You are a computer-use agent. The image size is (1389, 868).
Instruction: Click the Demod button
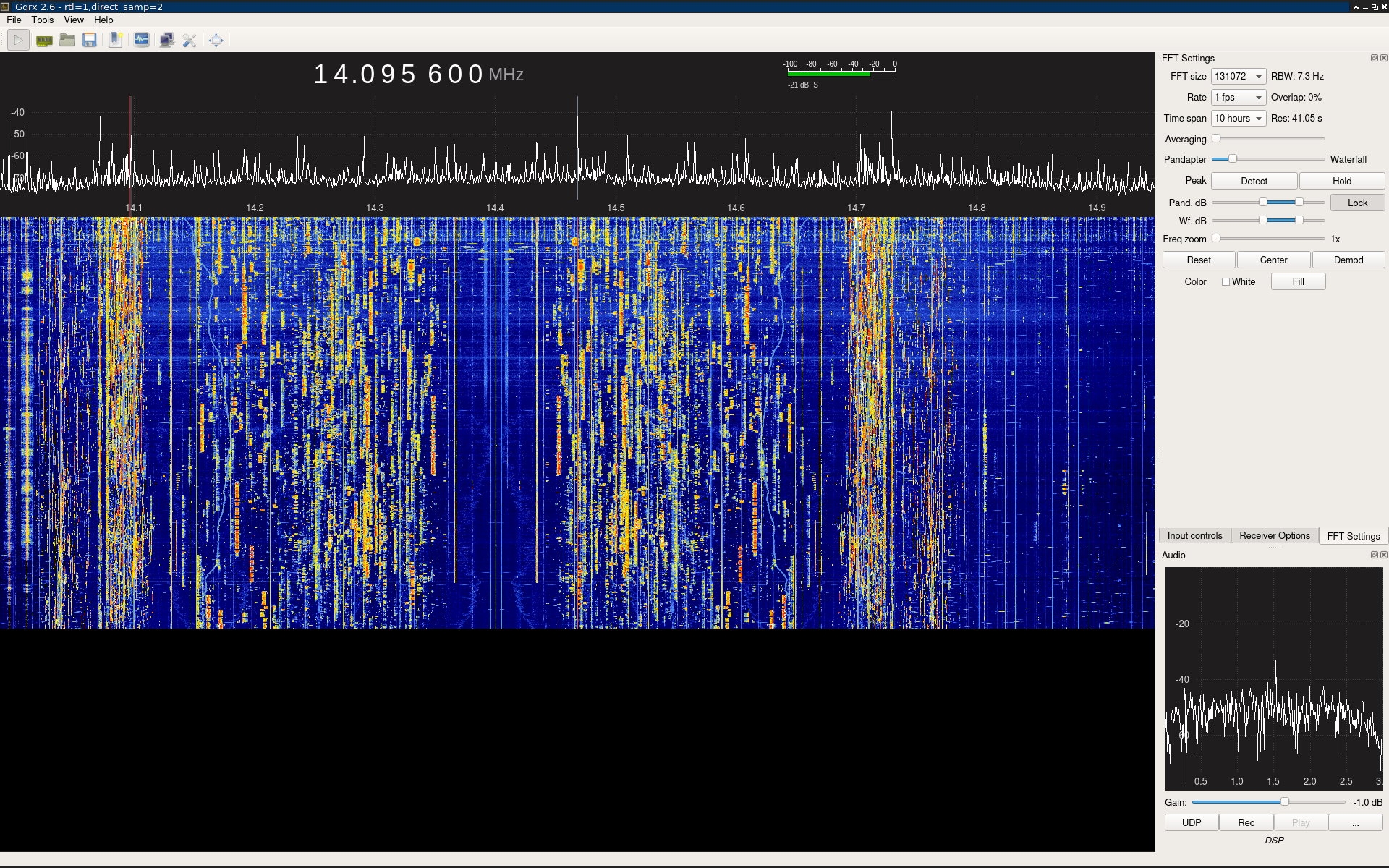pos(1348,260)
